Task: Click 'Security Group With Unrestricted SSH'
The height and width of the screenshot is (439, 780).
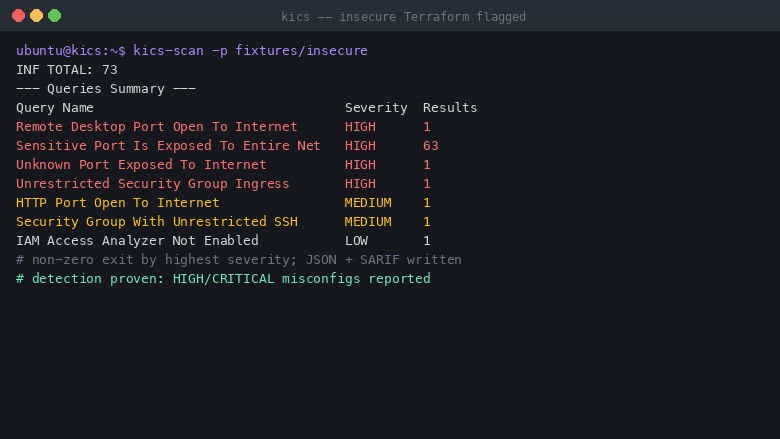Action: click(157, 221)
